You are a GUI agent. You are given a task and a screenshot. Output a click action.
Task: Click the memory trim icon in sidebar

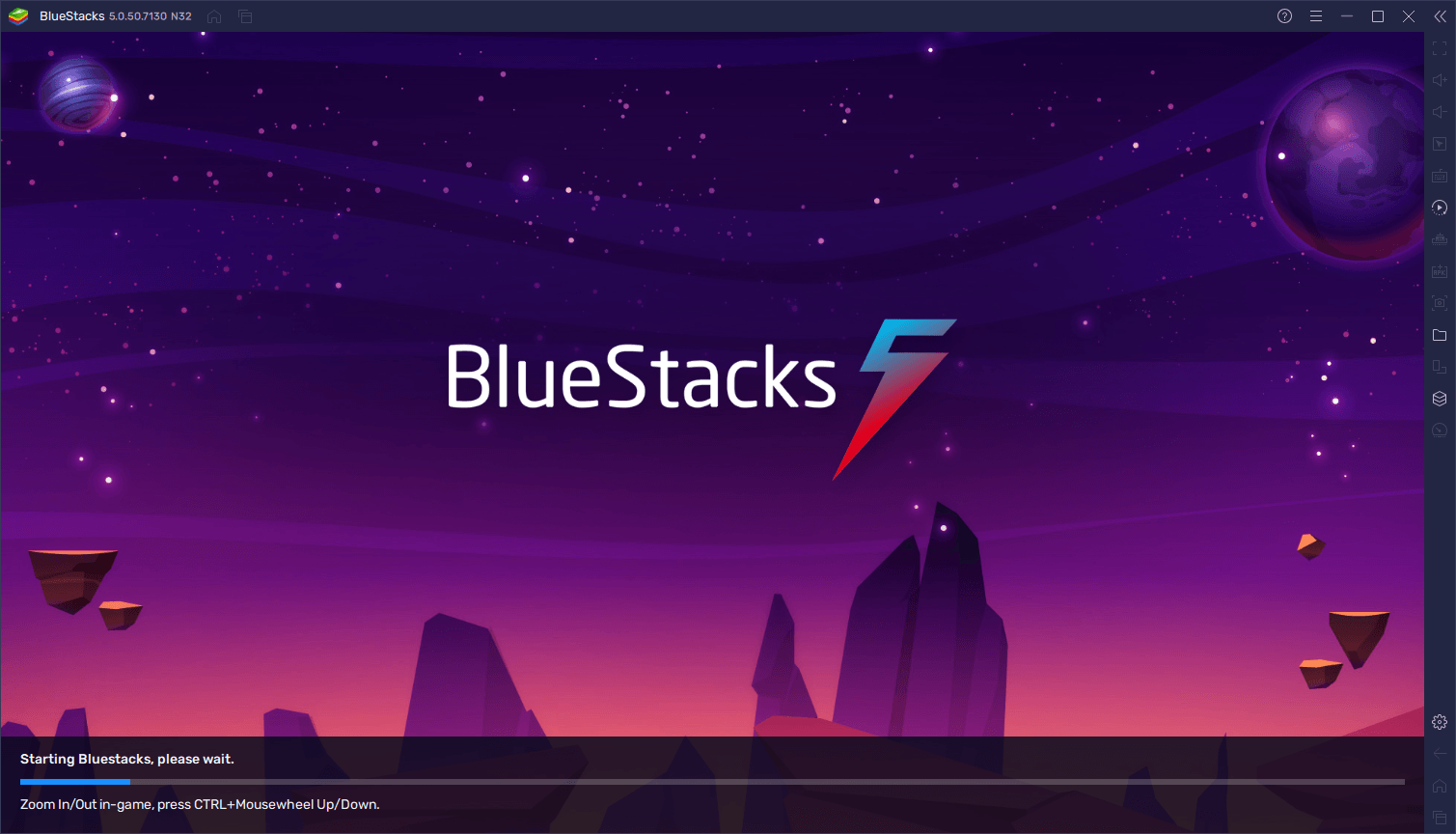[x=1440, y=239]
